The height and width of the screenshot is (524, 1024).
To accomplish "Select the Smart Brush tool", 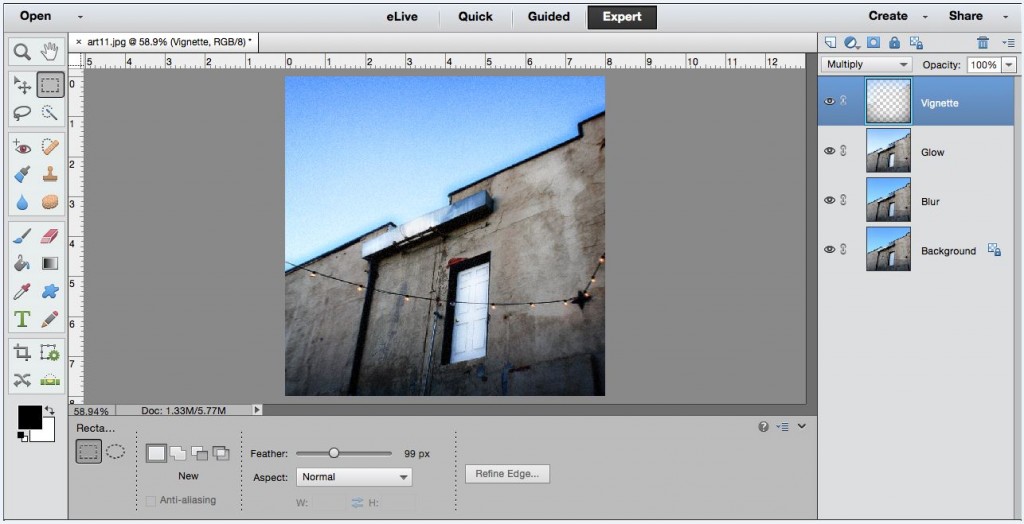I will tap(22, 174).
